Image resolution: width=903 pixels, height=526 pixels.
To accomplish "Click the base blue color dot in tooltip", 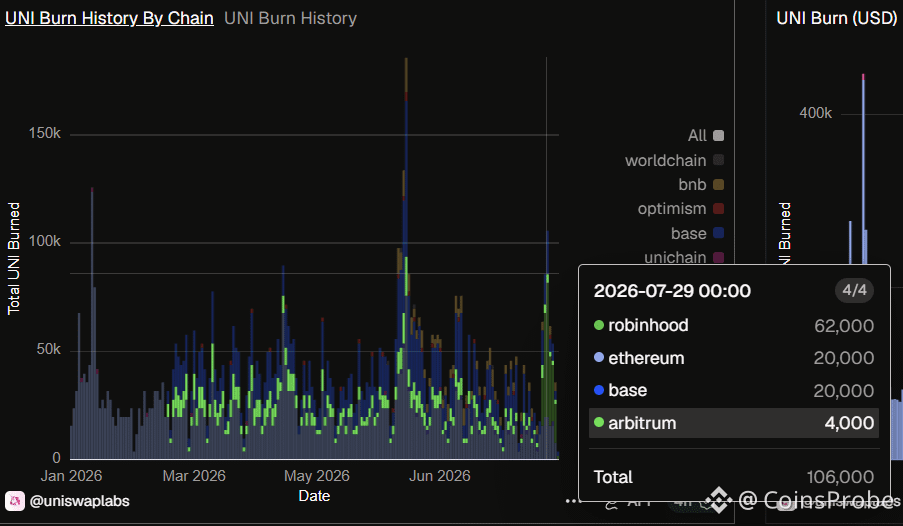I will [599, 390].
